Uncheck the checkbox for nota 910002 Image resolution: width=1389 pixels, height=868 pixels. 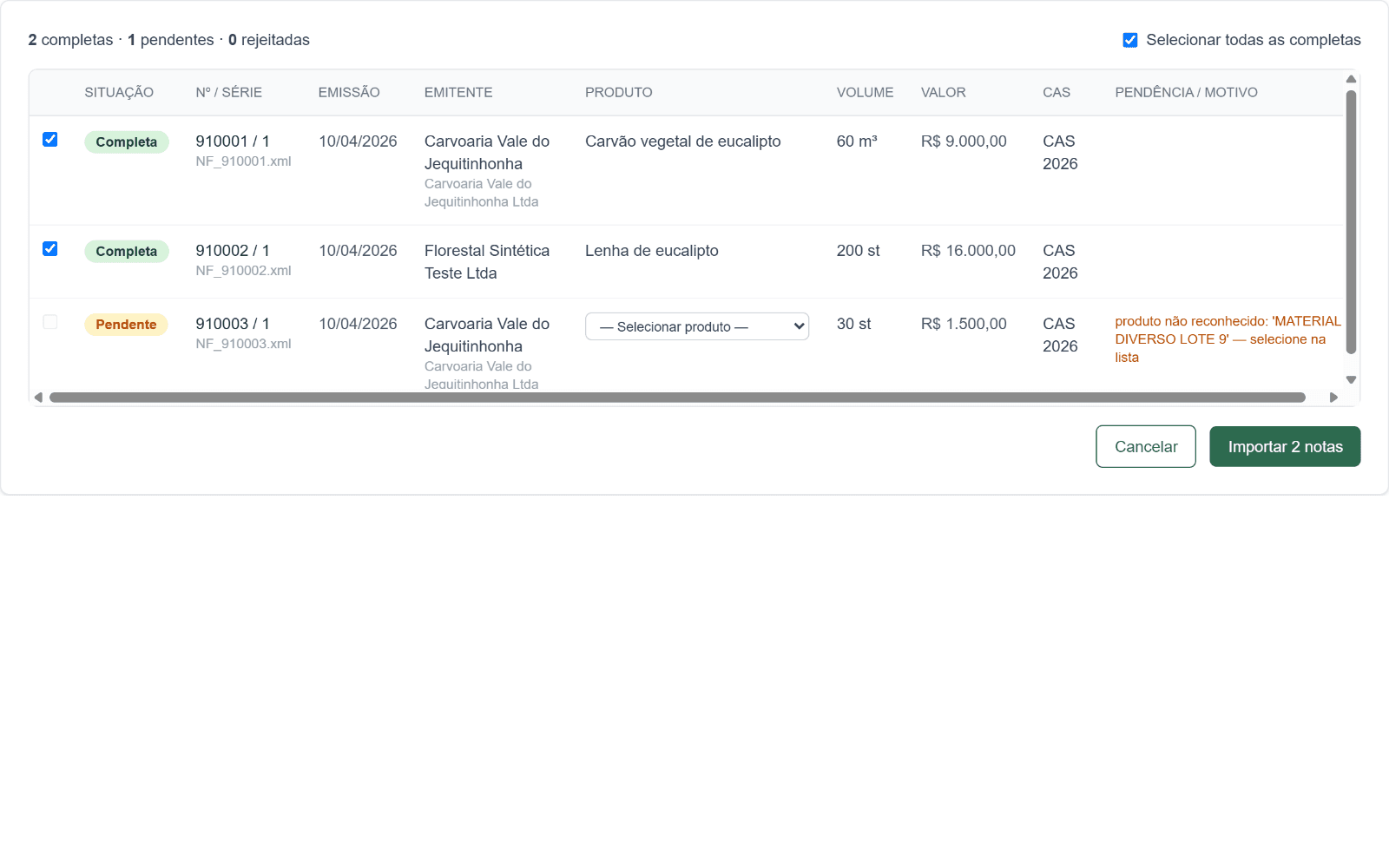click(x=50, y=249)
